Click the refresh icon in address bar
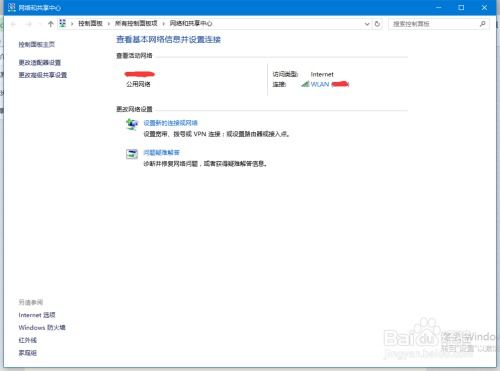The width and height of the screenshot is (500, 371). (x=377, y=24)
